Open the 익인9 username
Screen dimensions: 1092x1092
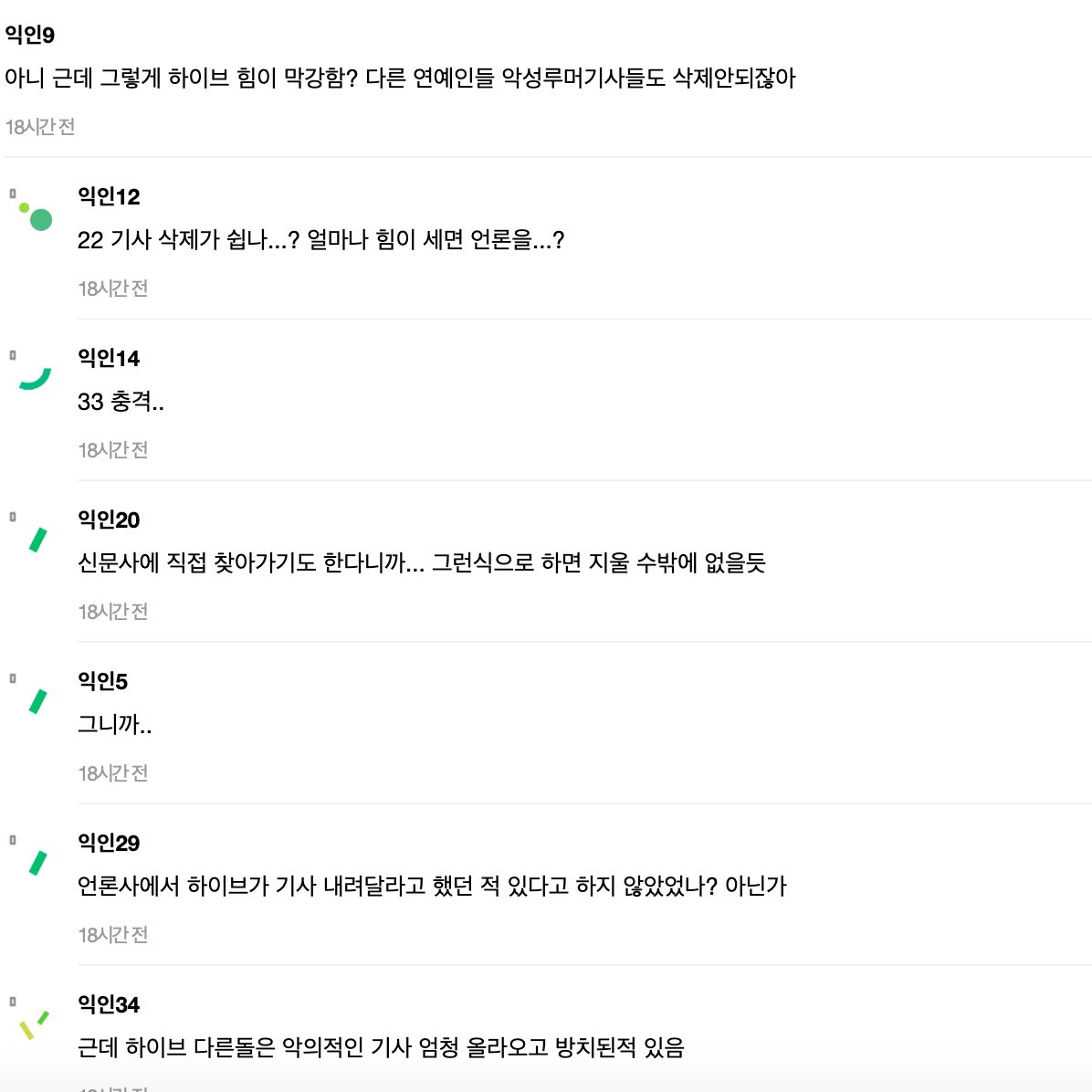tap(30, 35)
